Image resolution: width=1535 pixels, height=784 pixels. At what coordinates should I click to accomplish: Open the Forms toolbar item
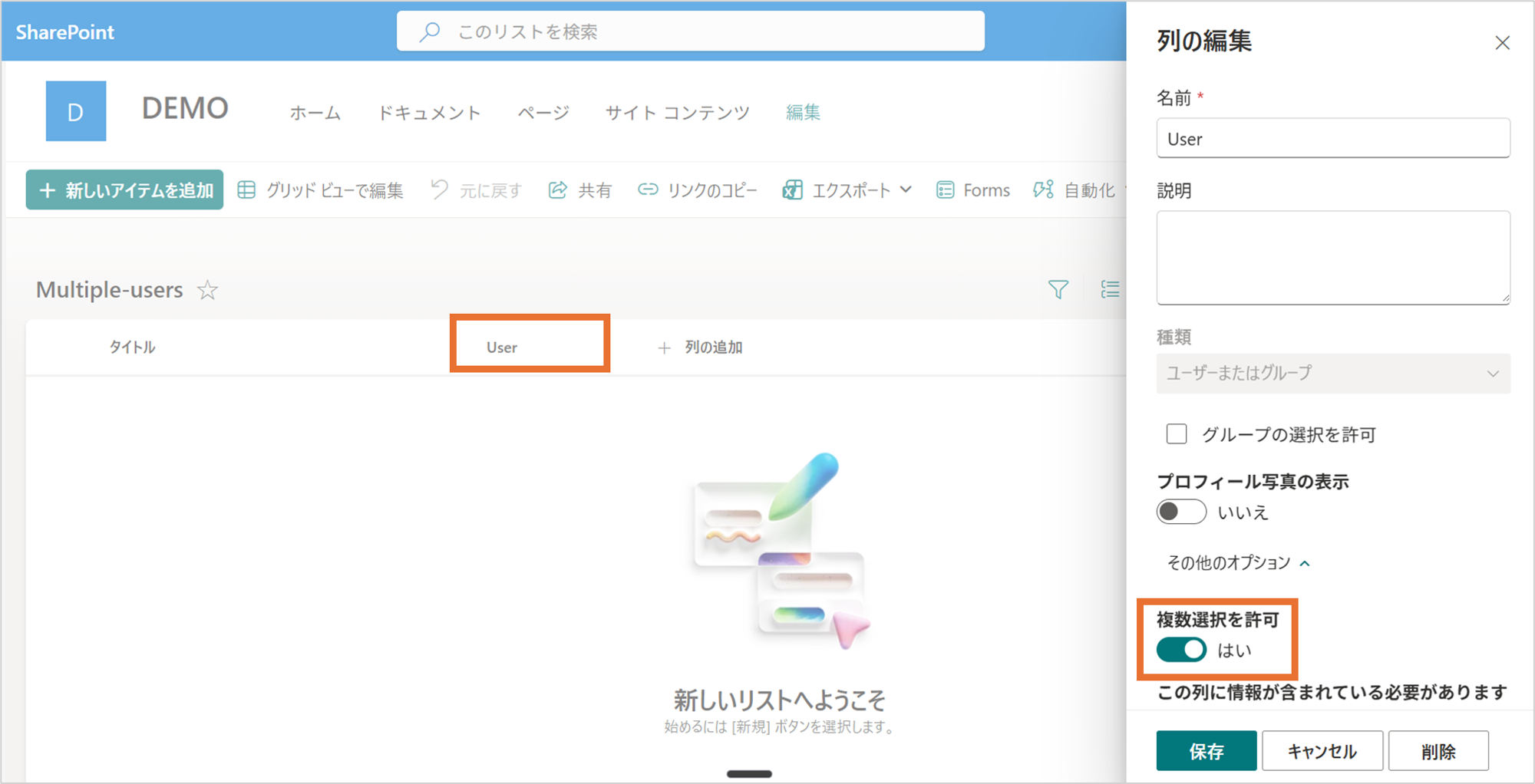point(973,190)
